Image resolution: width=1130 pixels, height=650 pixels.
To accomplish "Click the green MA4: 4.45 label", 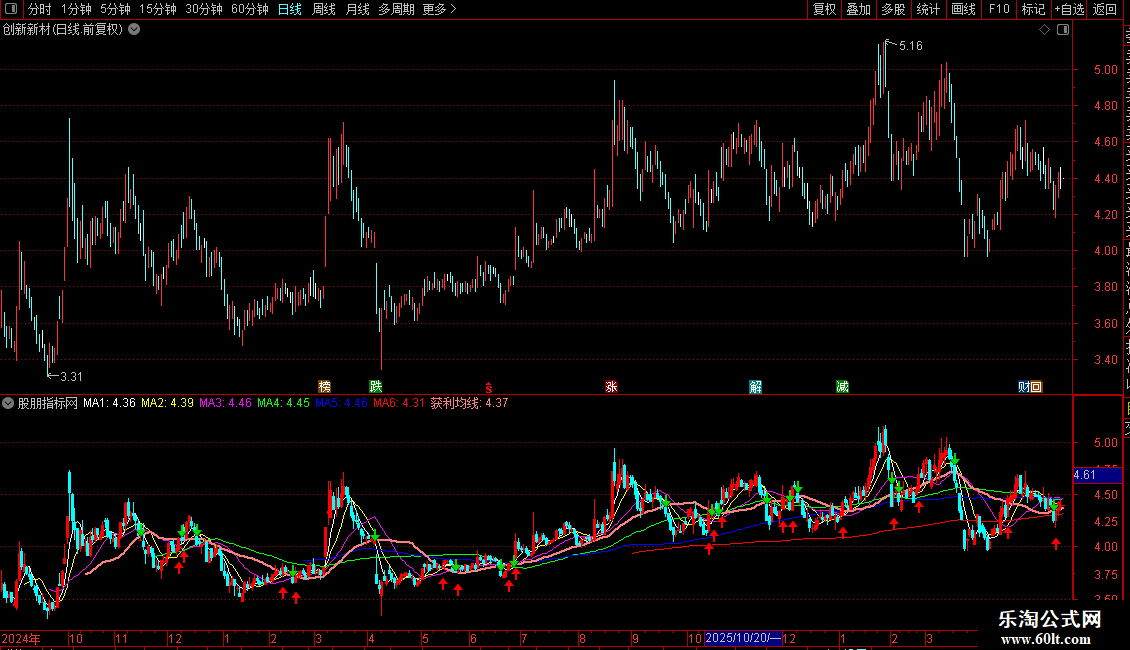I will click(283, 404).
